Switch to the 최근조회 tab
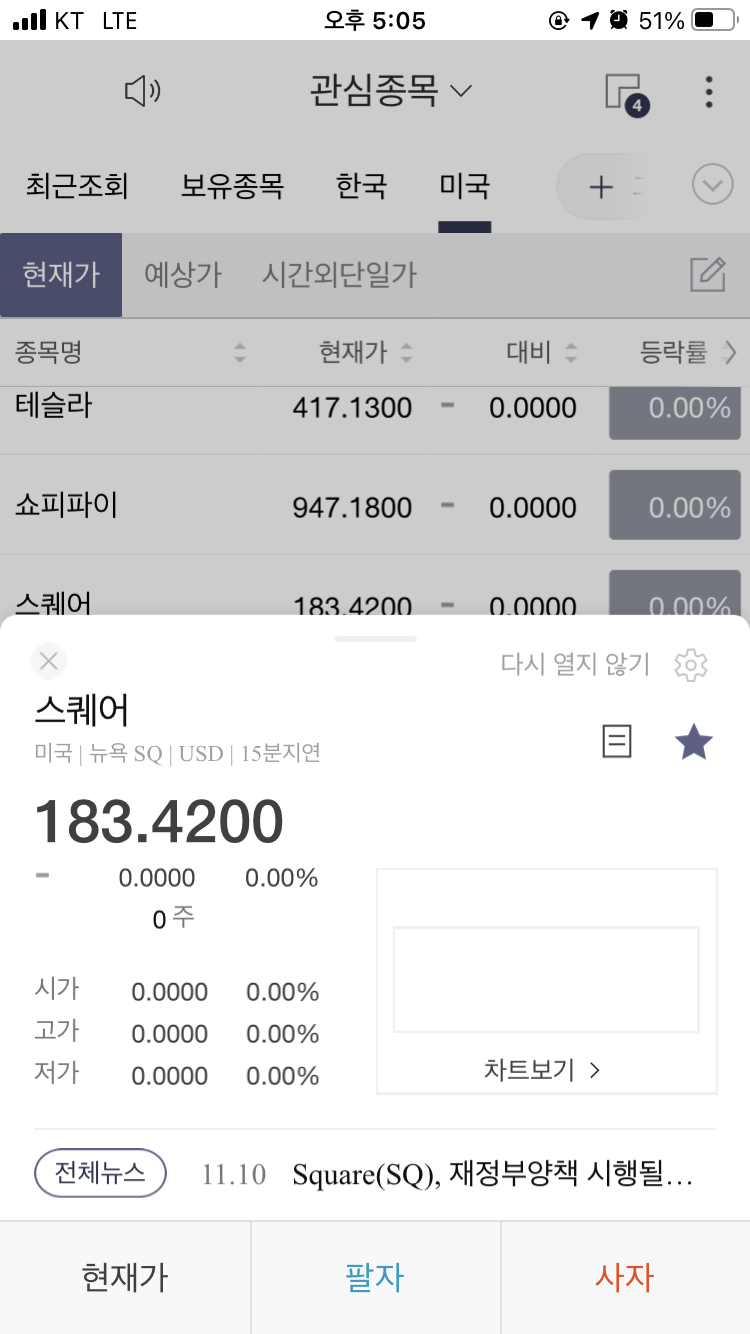750x1334 pixels. pyautogui.click(x=77, y=186)
